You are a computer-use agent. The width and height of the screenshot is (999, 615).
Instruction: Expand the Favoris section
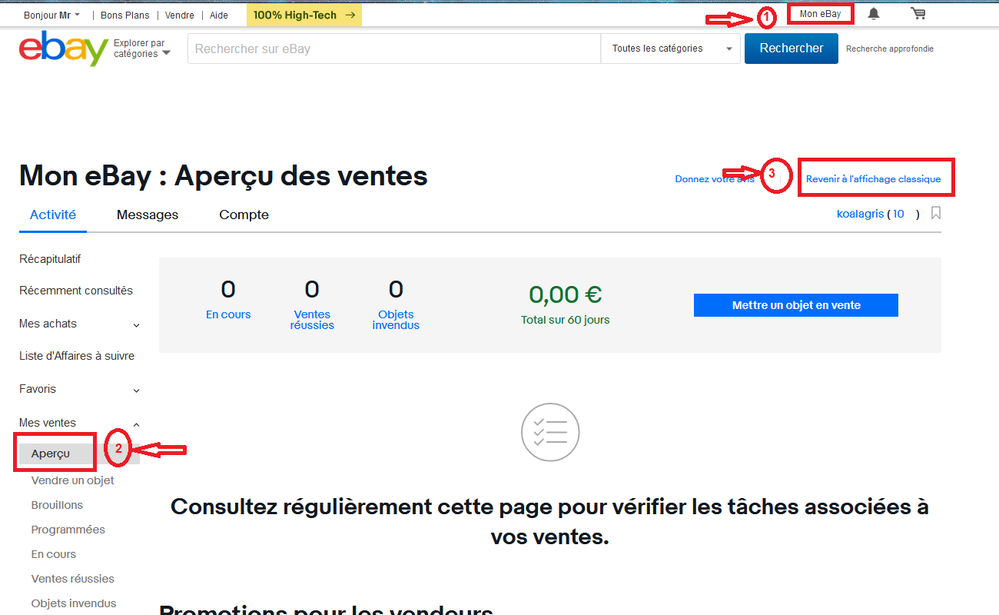pyautogui.click(x=79, y=389)
